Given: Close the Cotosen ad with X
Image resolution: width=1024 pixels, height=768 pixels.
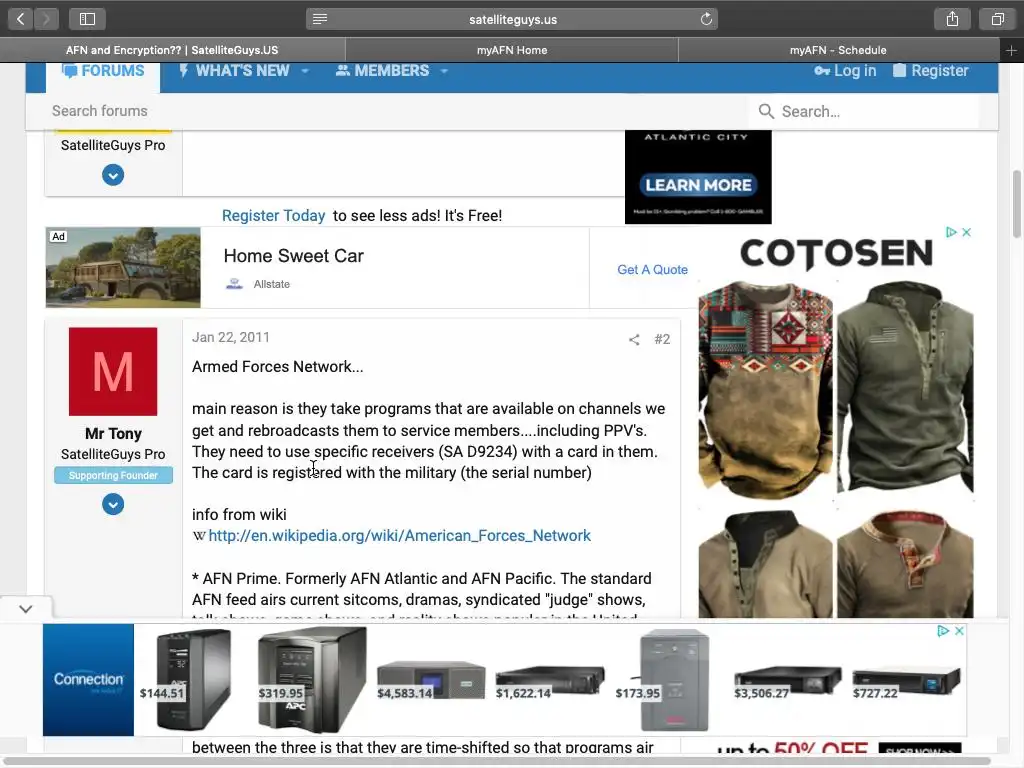Looking at the screenshot, I should click(x=967, y=232).
